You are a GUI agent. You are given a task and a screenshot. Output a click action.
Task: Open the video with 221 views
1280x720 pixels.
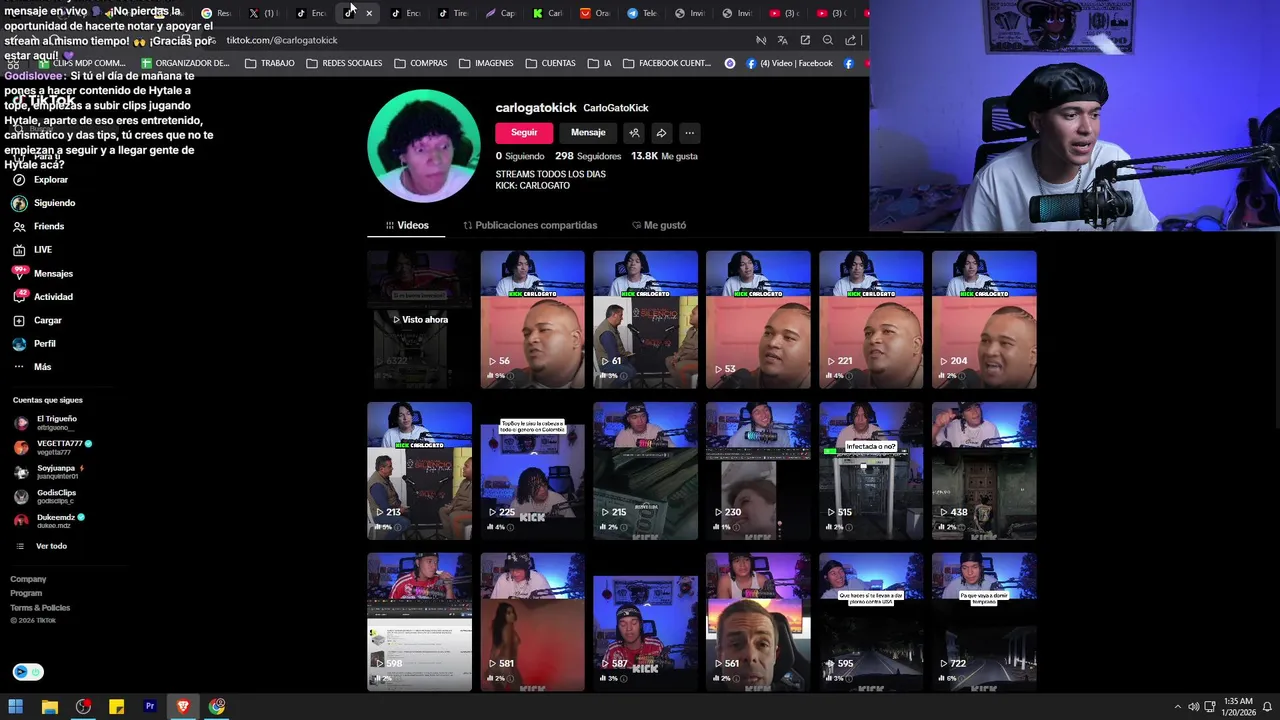tap(871, 320)
